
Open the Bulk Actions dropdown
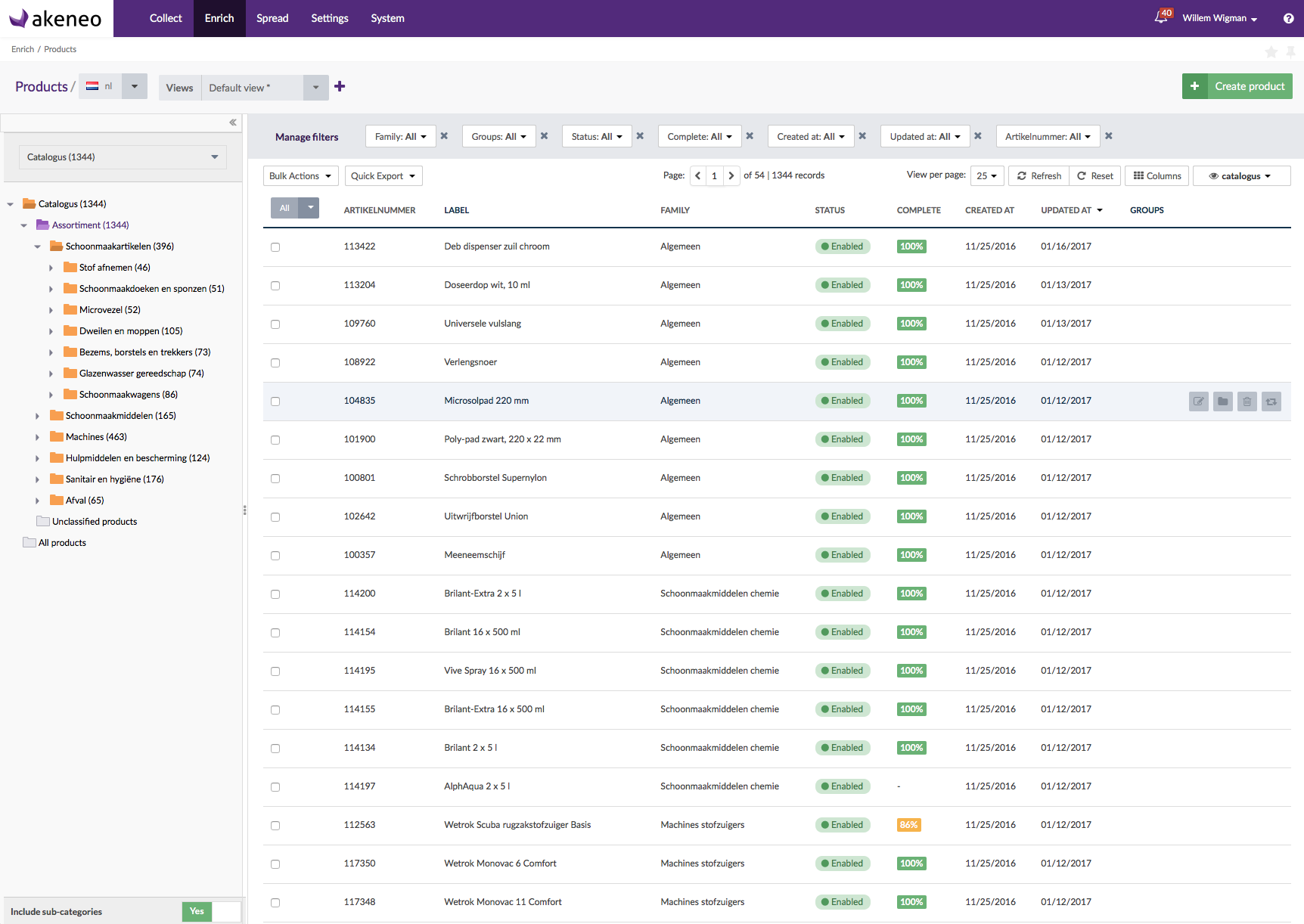tap(300, 176)
